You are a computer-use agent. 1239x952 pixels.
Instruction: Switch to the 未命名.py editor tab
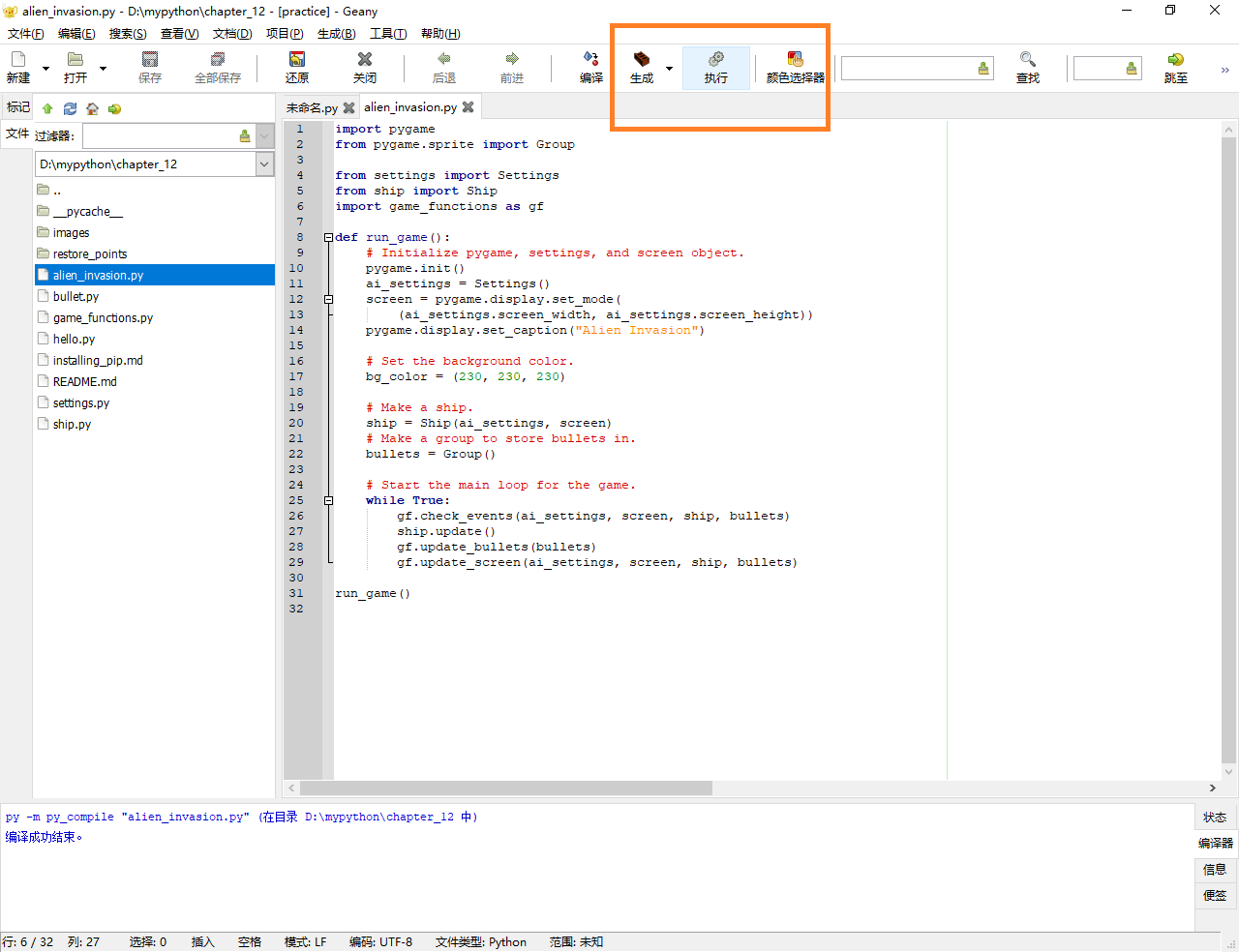[x=312, y=107]
